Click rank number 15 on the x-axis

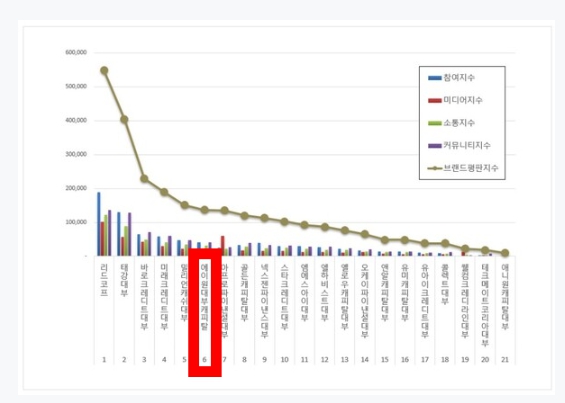385,360
